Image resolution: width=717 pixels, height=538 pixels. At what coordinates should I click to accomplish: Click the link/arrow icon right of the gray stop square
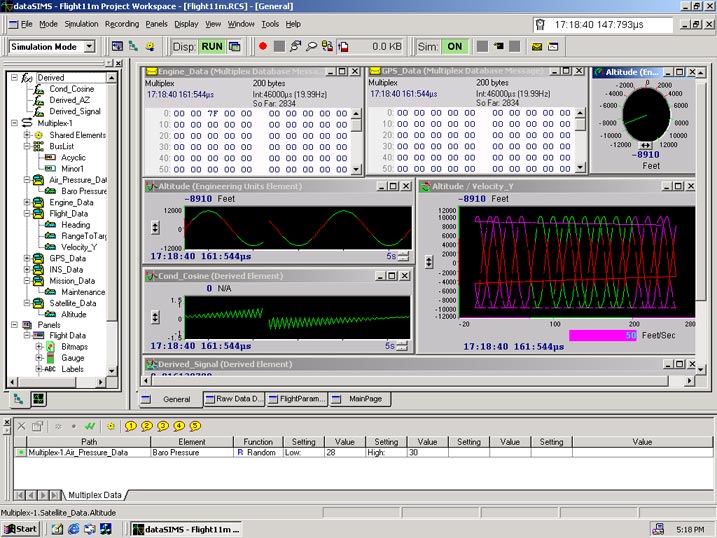click(x=295, y=46)
